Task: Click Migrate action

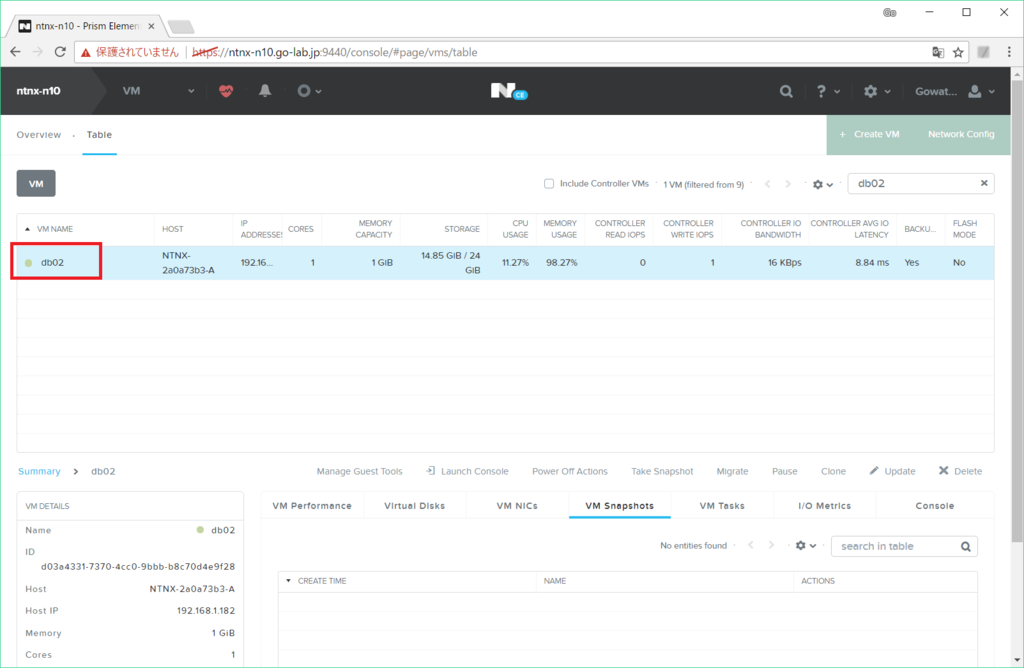Action: click(x=732, y=471)
